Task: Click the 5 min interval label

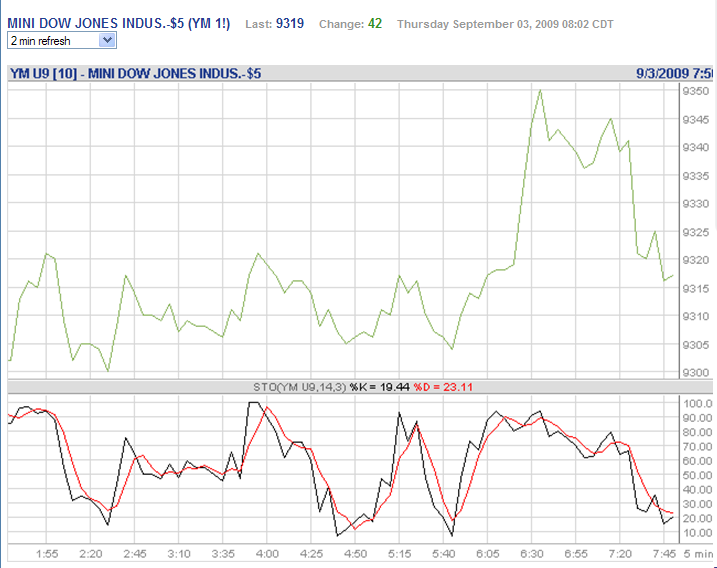Action: pyautogui.click(x=698, y=554)
